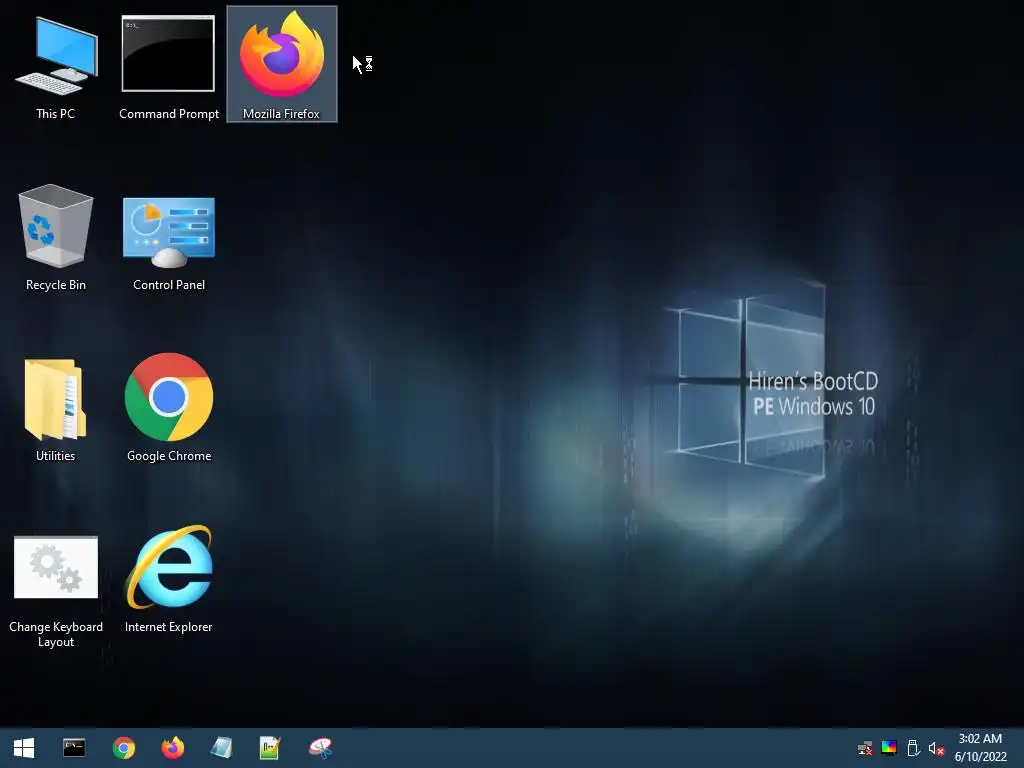Launch Google Chrome from the taskbar
The height and width of the screenshot is (768, 1024).
pos(123,748)
